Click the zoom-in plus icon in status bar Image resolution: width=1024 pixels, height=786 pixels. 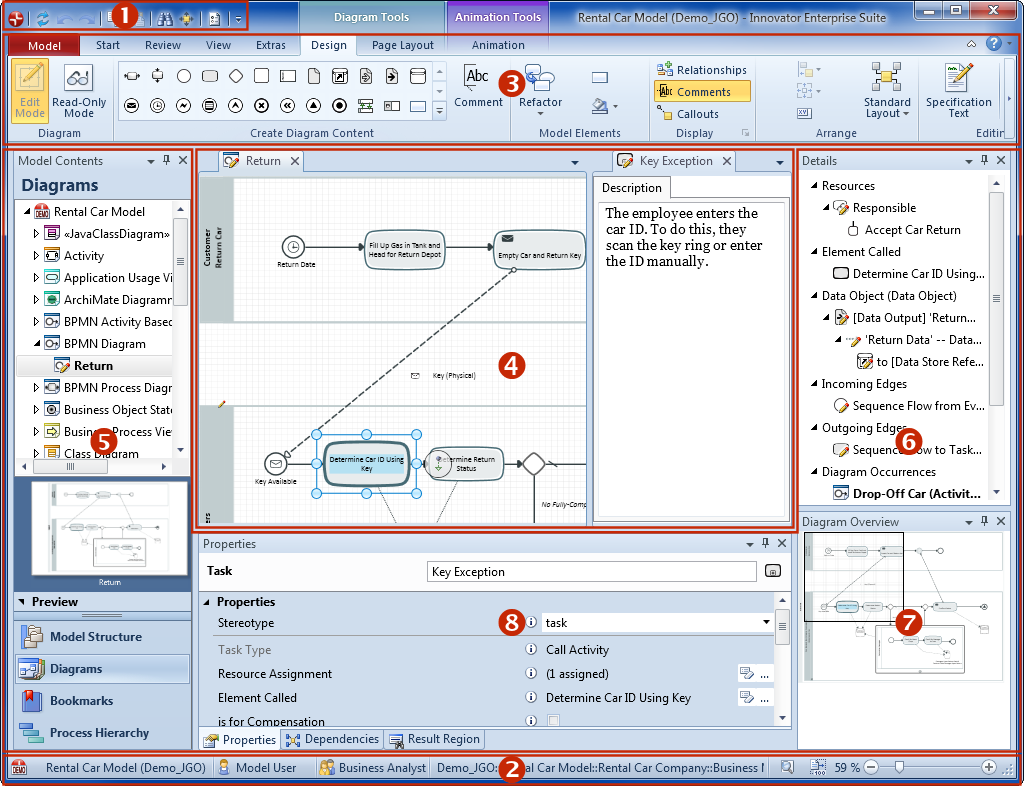click(989, 767)
